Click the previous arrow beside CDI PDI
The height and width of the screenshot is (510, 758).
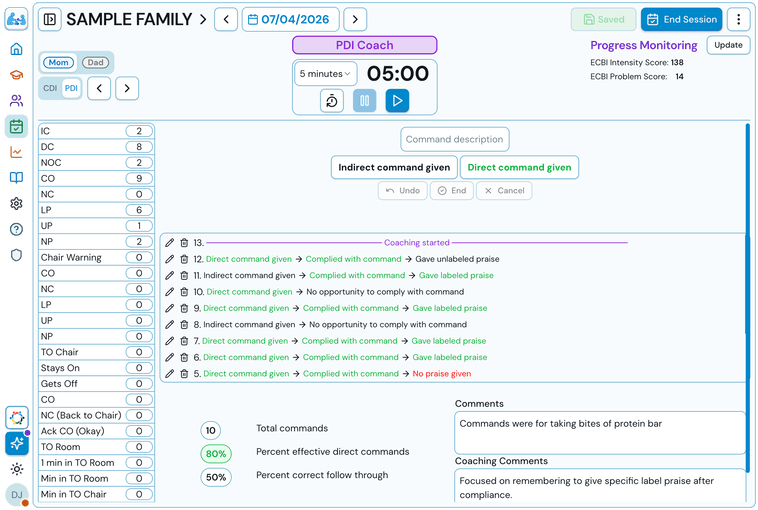pyautogui.click(x=99, y=88)
